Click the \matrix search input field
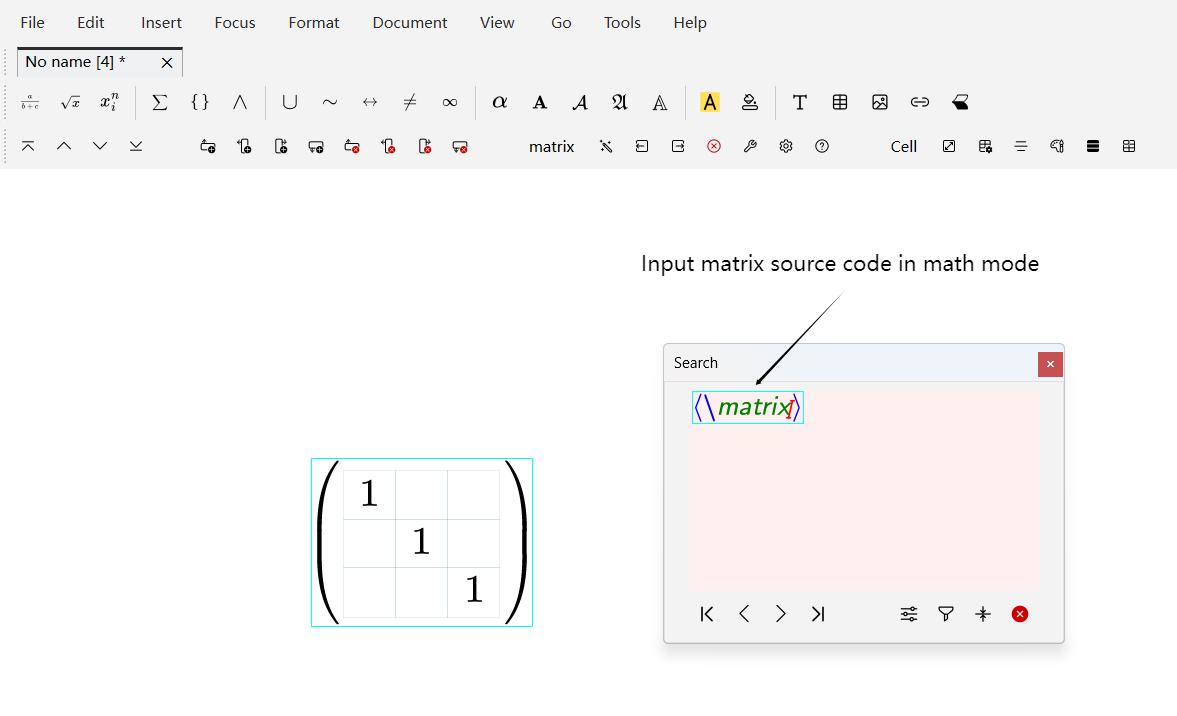Viewport: 1177px width, 716px height. 748,407
